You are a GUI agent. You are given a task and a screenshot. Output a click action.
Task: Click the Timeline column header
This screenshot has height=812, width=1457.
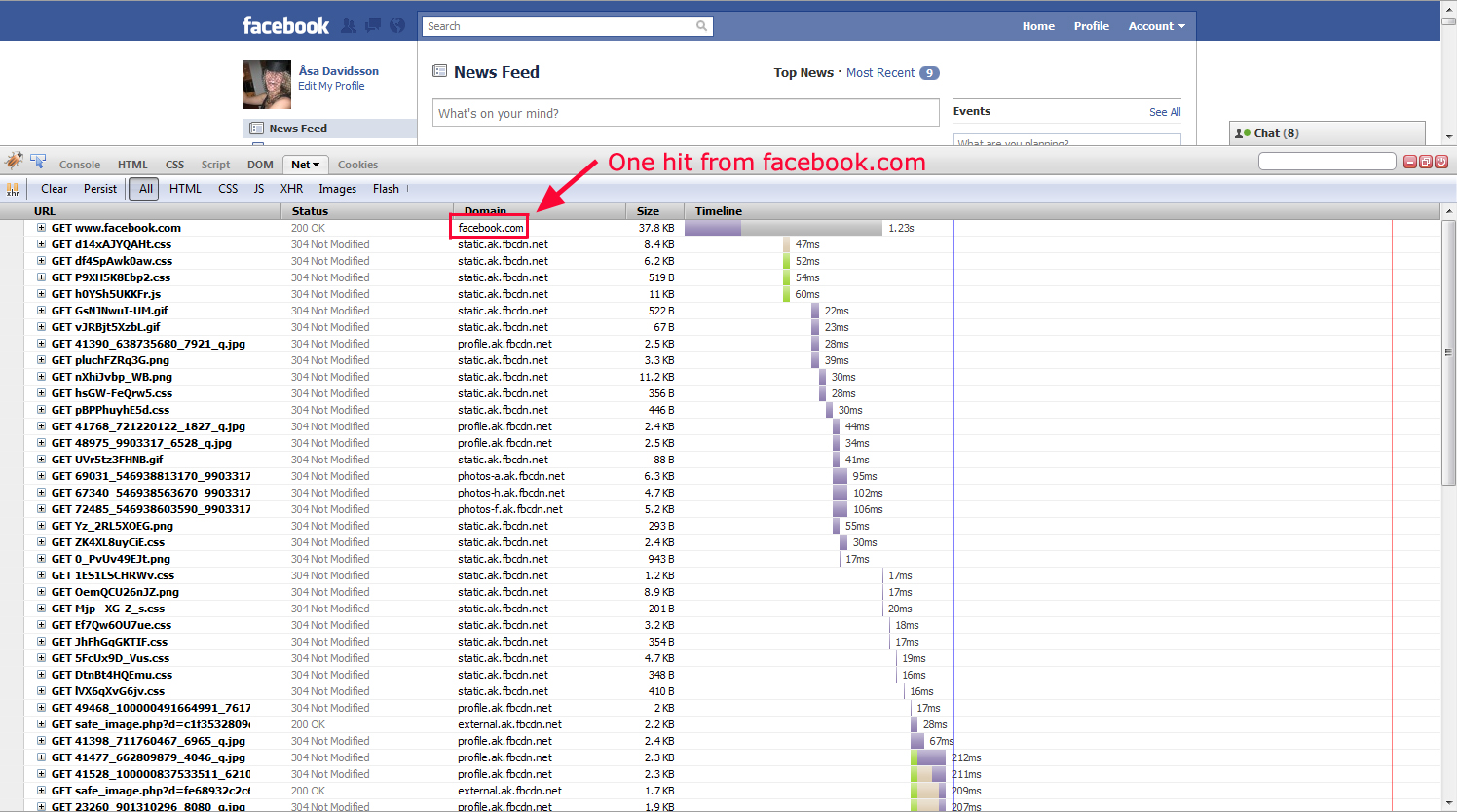(x=1063, y=211)
